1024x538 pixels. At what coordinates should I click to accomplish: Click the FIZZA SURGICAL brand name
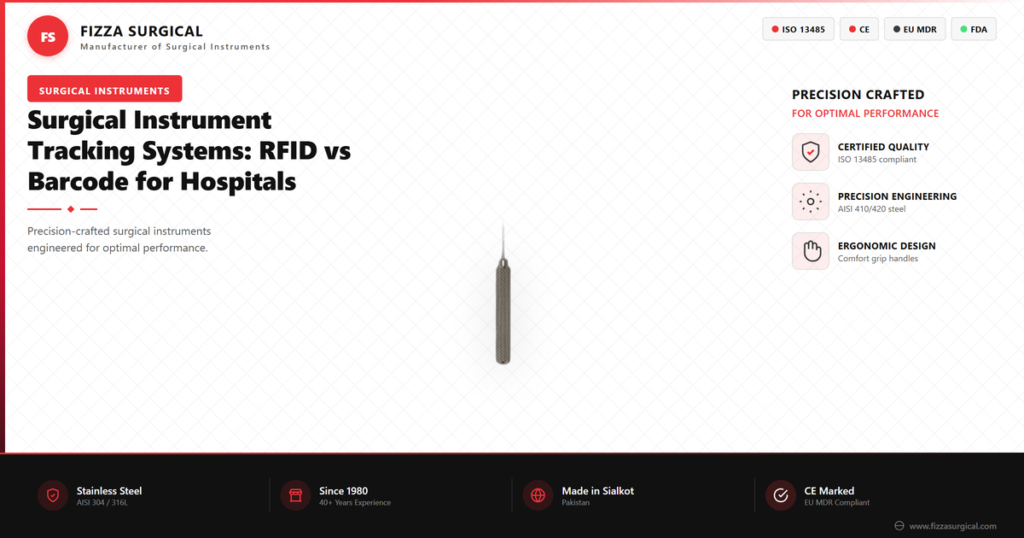point(142,31)
